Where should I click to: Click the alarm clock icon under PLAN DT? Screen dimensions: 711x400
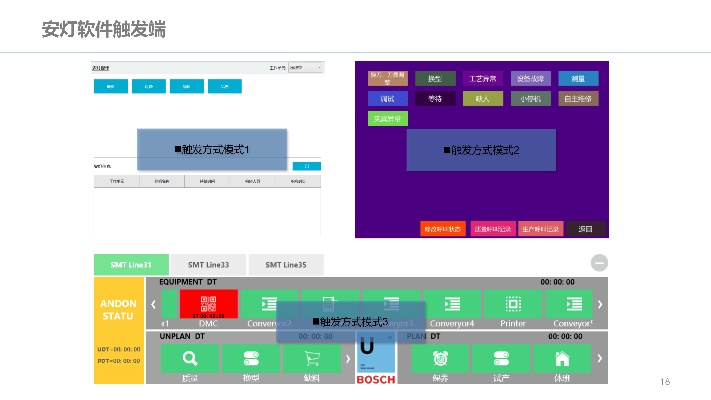pos(440,358)
